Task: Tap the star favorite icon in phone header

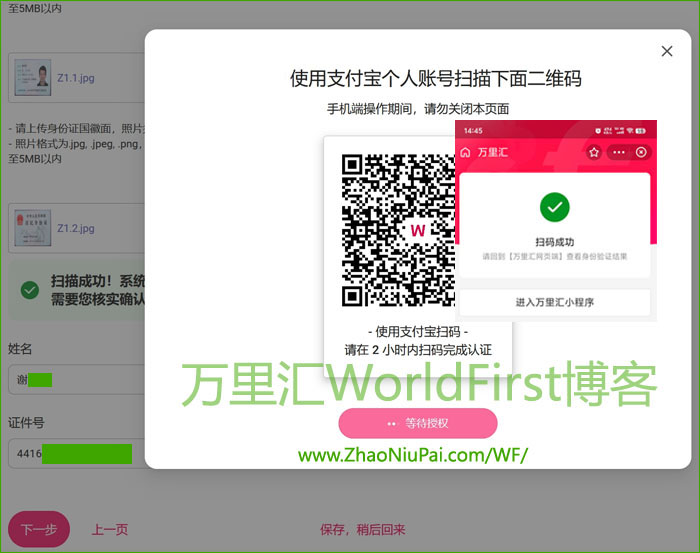Action: (x=594, y=152)
